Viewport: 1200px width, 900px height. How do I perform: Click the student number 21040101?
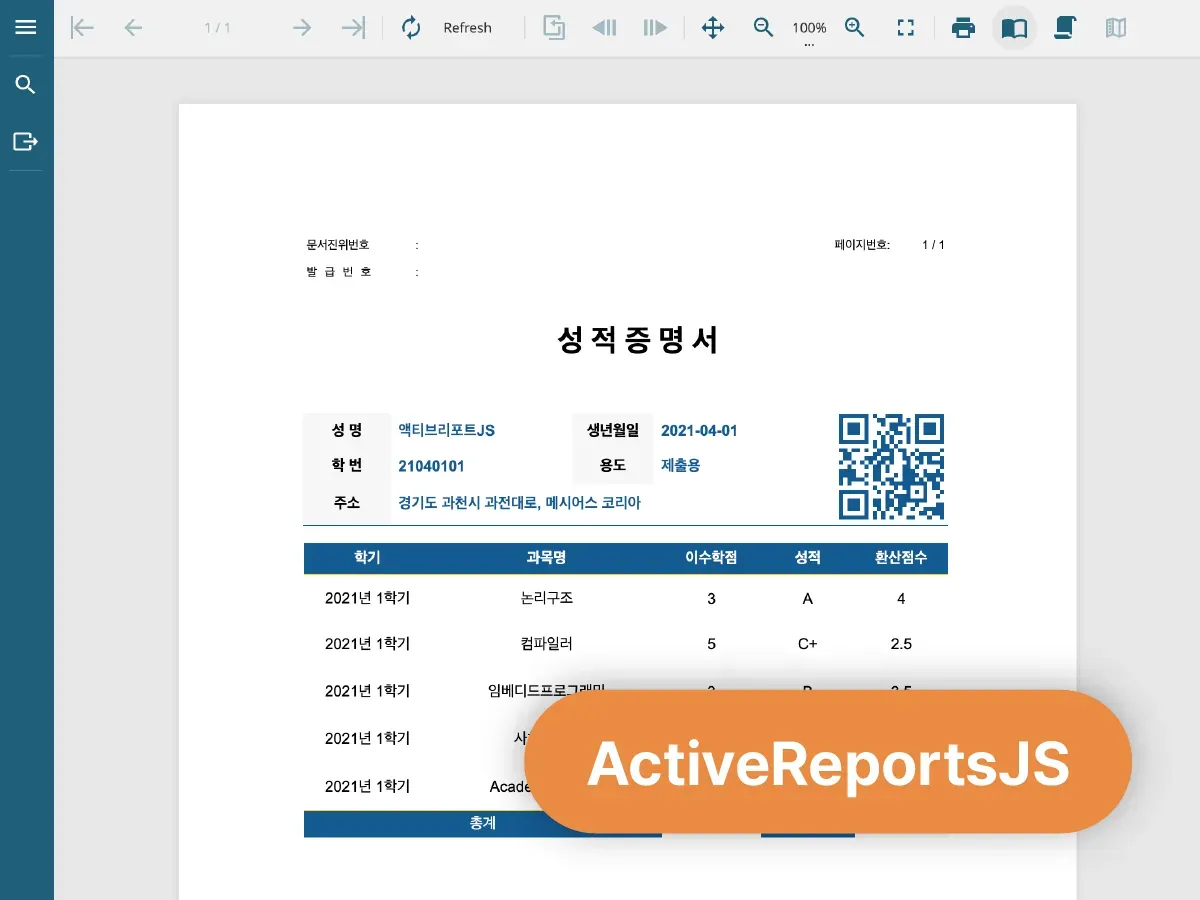(x=431, y=466)
